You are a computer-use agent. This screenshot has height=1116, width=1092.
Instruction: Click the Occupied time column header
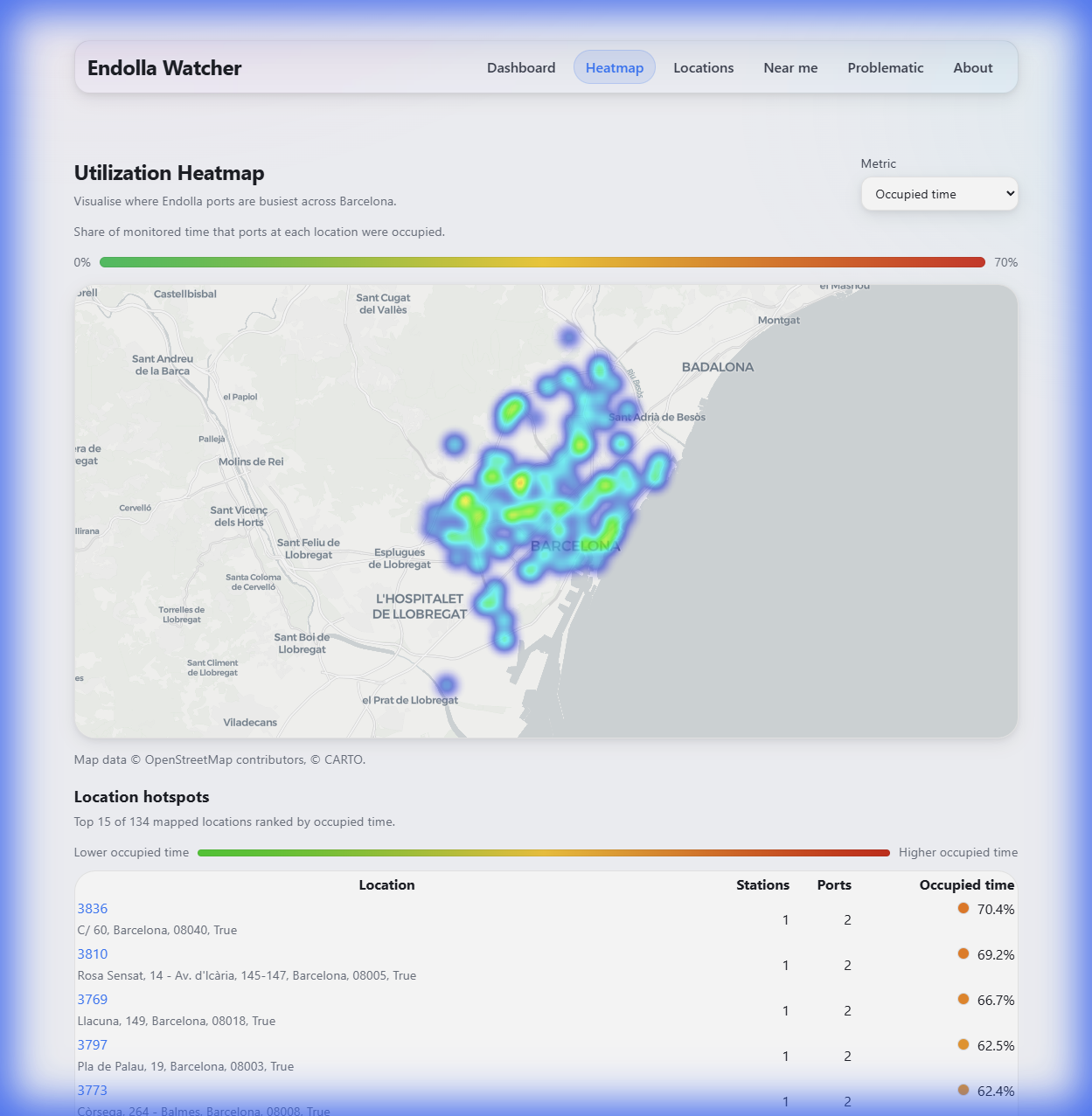tap(966, 885)
